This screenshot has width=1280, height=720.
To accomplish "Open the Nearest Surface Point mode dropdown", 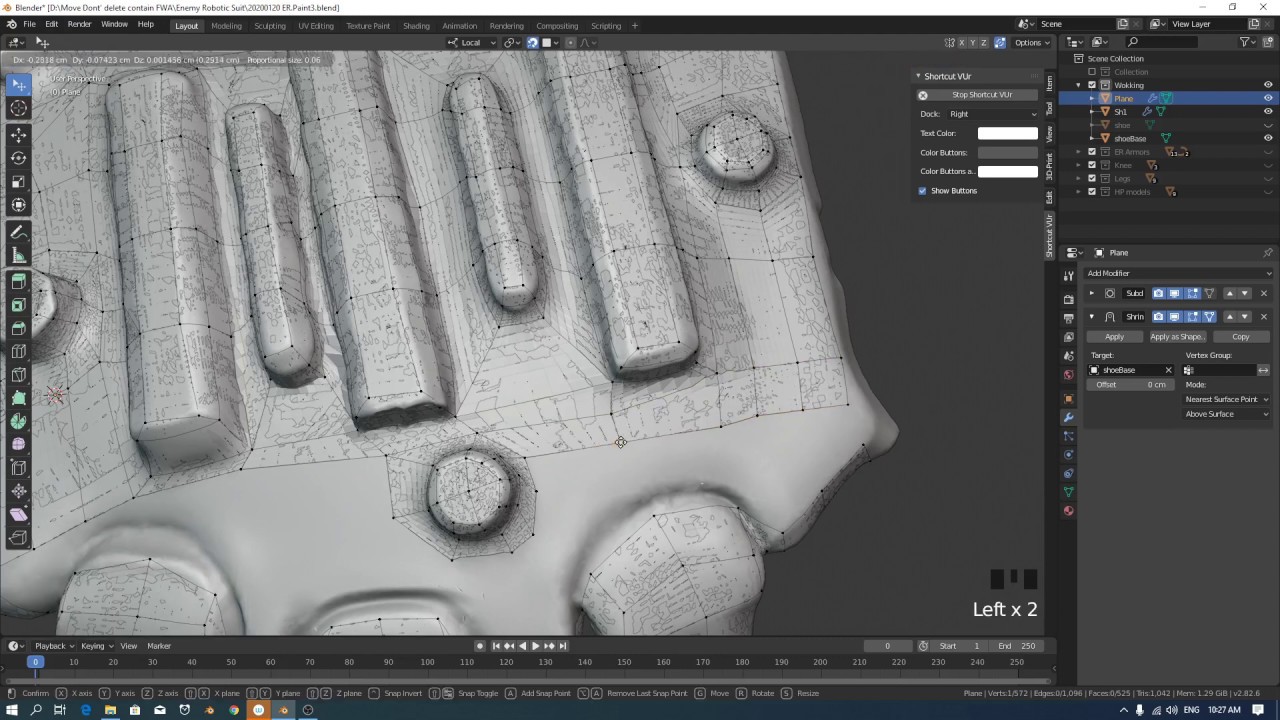I will [1226, 399].
